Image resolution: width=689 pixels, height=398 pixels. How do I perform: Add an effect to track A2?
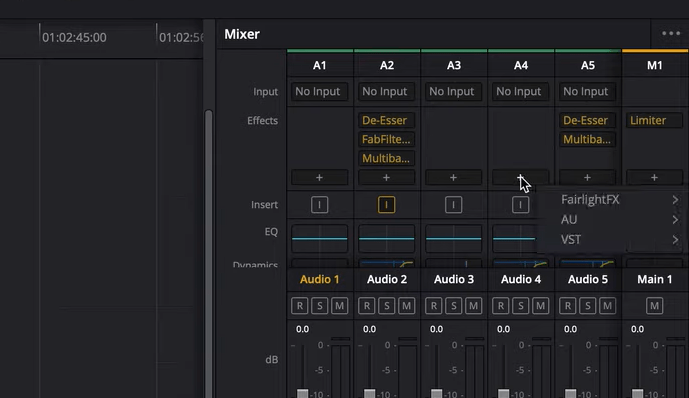pyautogui.click(x=386, y=177)
